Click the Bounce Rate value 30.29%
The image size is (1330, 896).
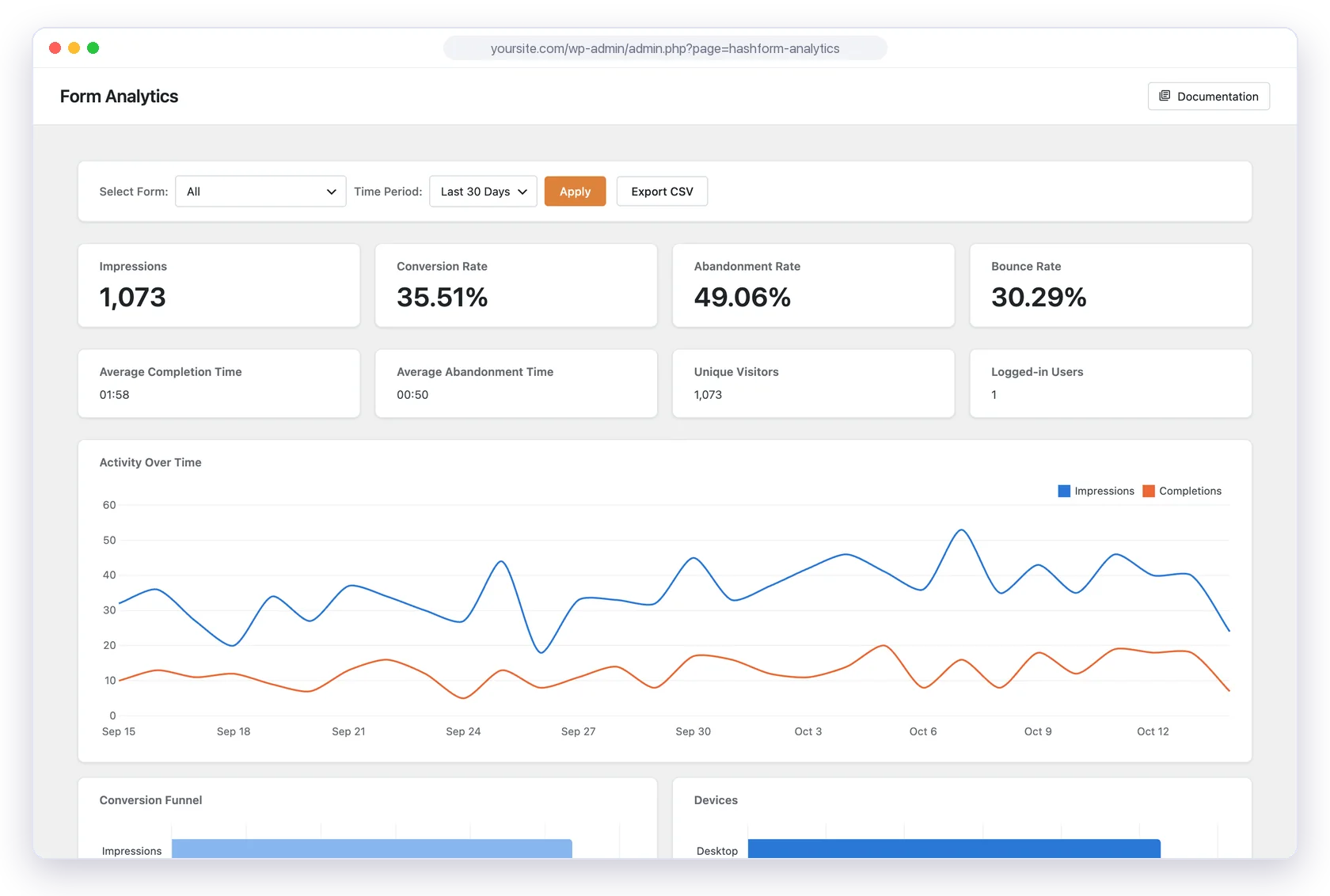[x=1039, y=298]
